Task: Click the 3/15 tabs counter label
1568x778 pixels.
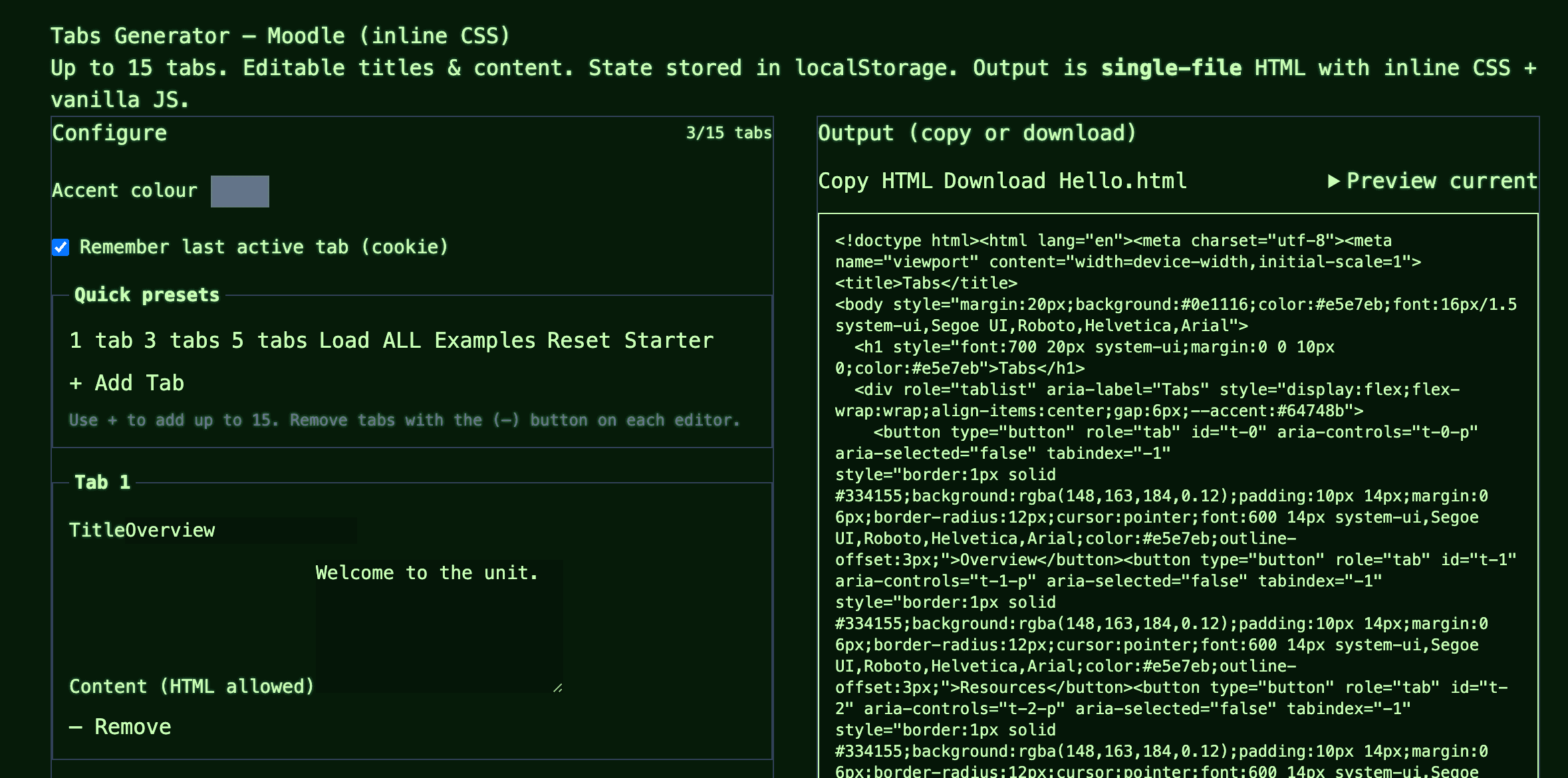Action: (x=728, y=133)
